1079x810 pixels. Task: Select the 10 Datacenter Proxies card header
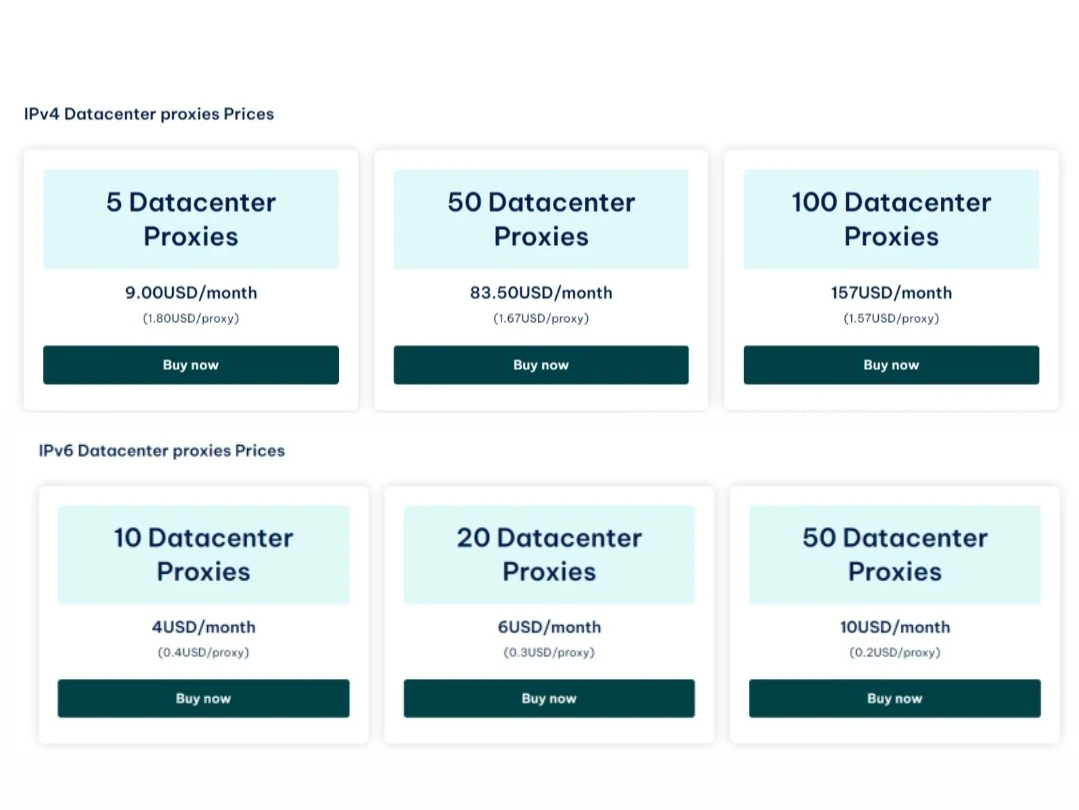(x=203, y=554)
